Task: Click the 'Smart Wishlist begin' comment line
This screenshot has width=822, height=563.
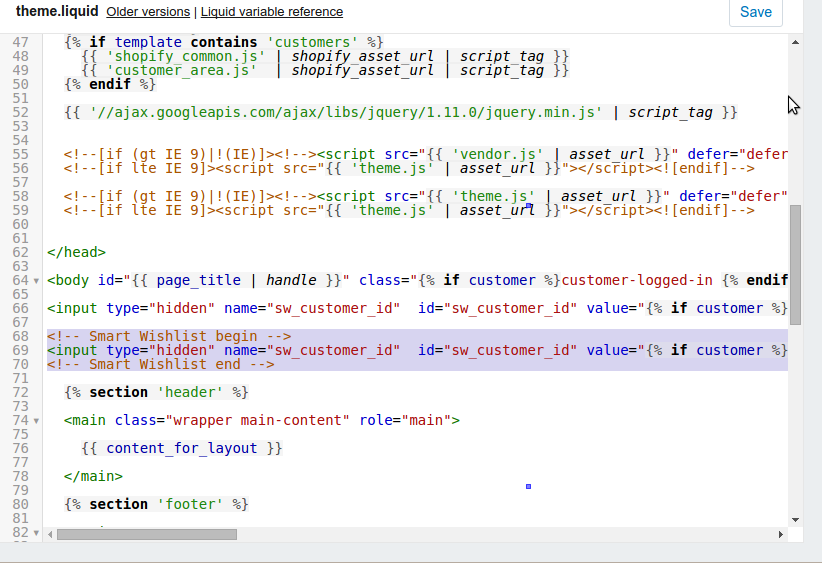Action: pos(169,336)
